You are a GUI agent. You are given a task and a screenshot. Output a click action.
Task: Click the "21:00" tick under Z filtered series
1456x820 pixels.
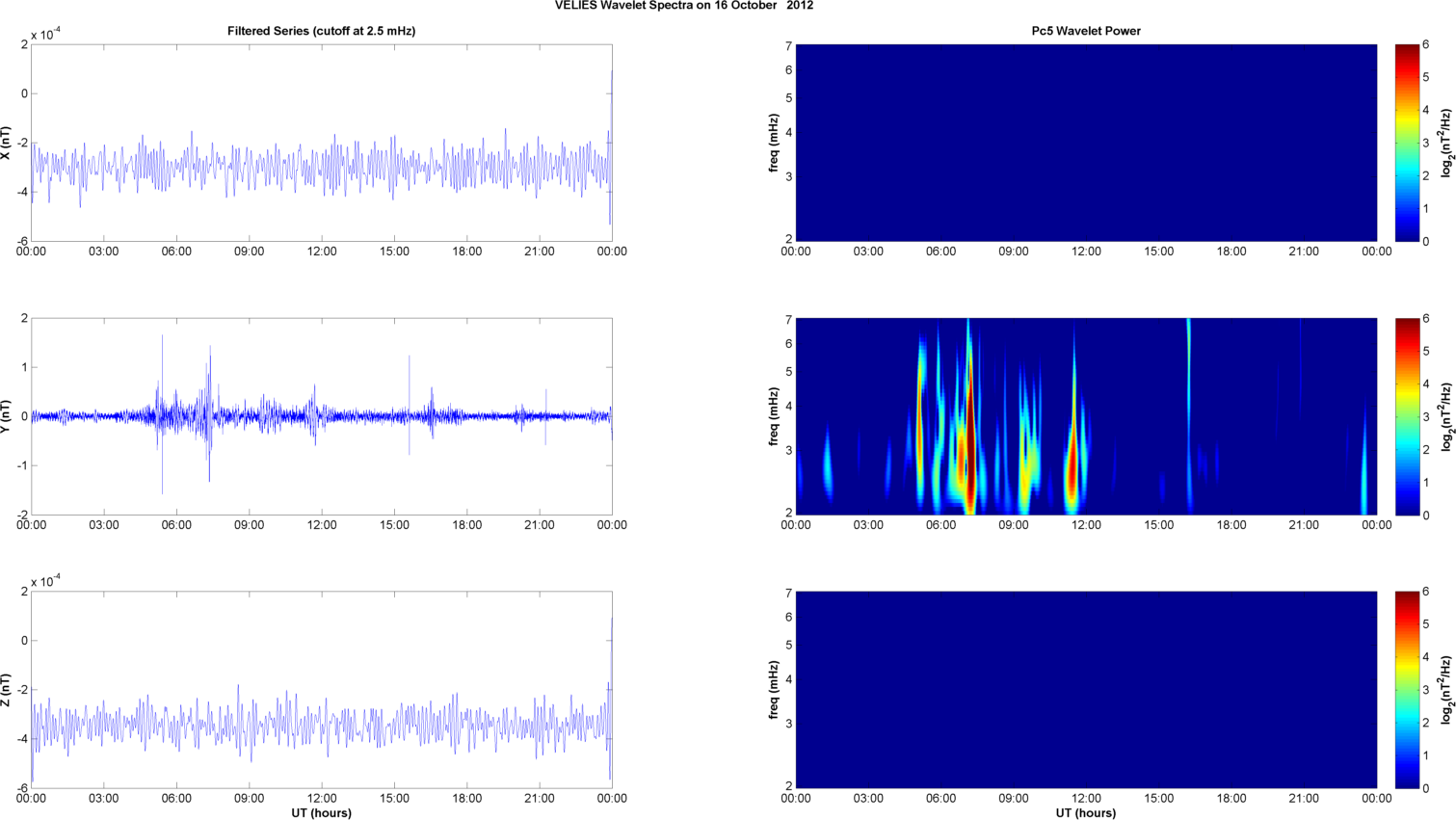[540, 799]
